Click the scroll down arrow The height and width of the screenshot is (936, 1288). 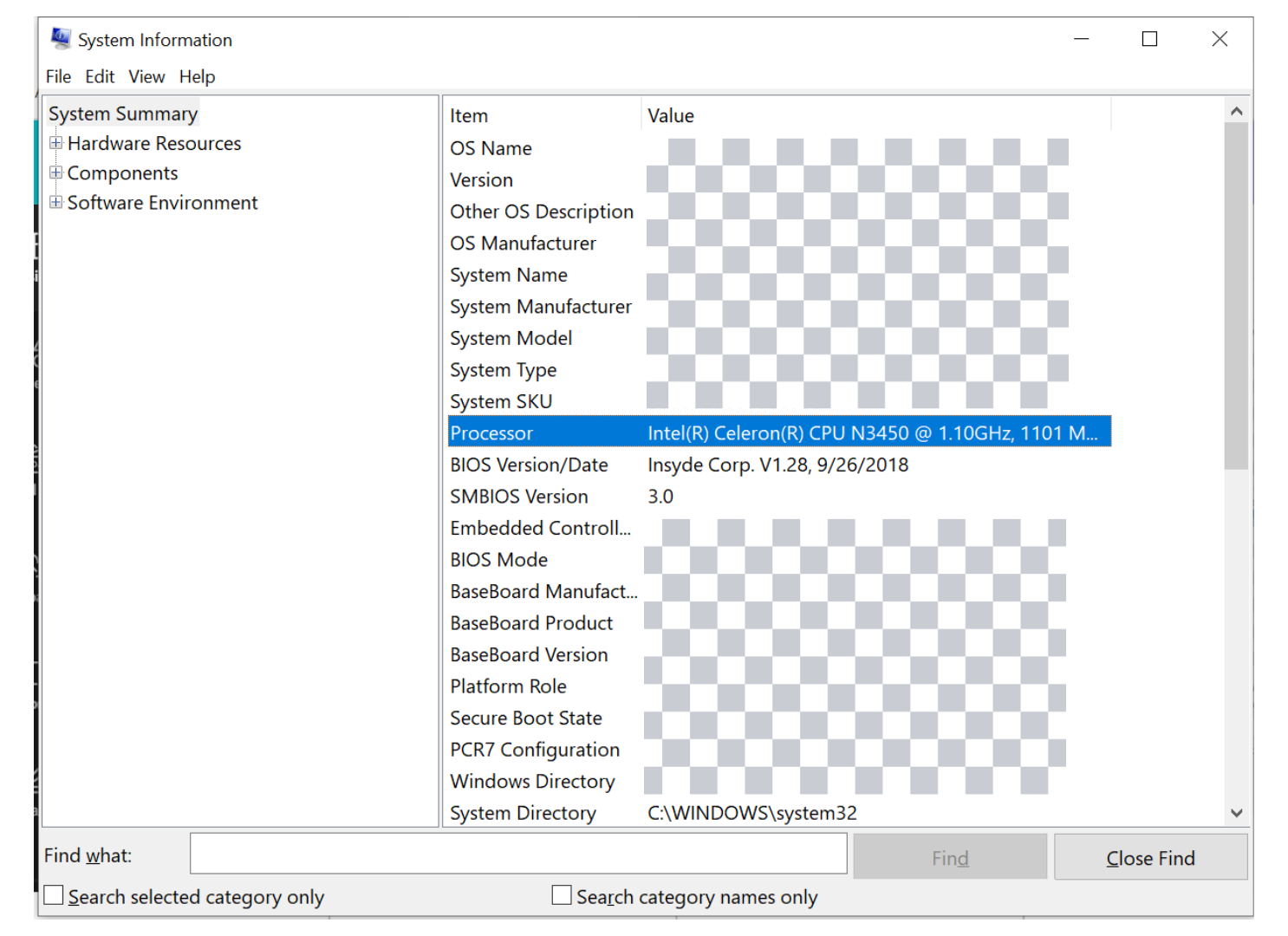pyautogui.click(x=1237, y=813)
